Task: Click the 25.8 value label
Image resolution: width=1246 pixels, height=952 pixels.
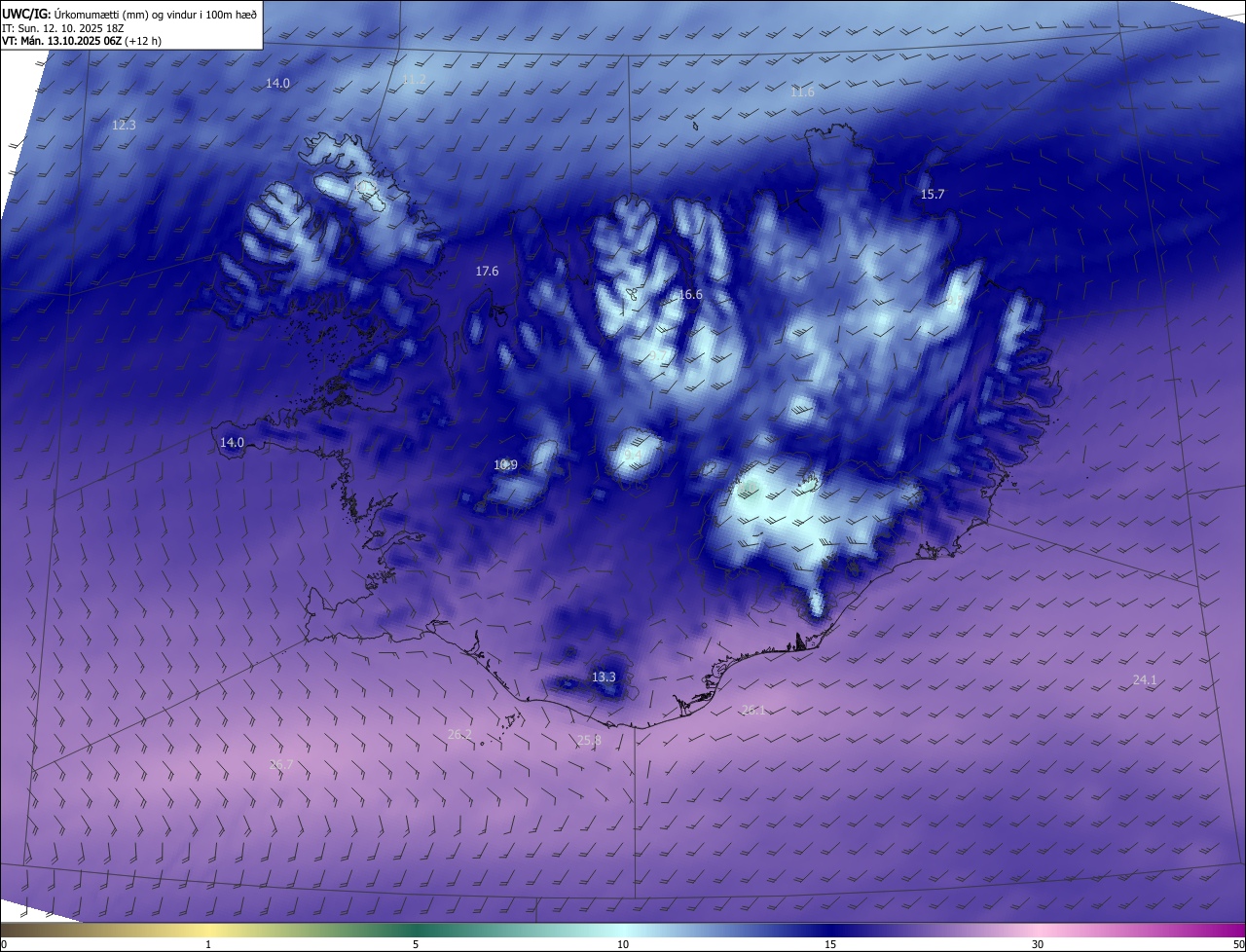Action: [589, 740]
